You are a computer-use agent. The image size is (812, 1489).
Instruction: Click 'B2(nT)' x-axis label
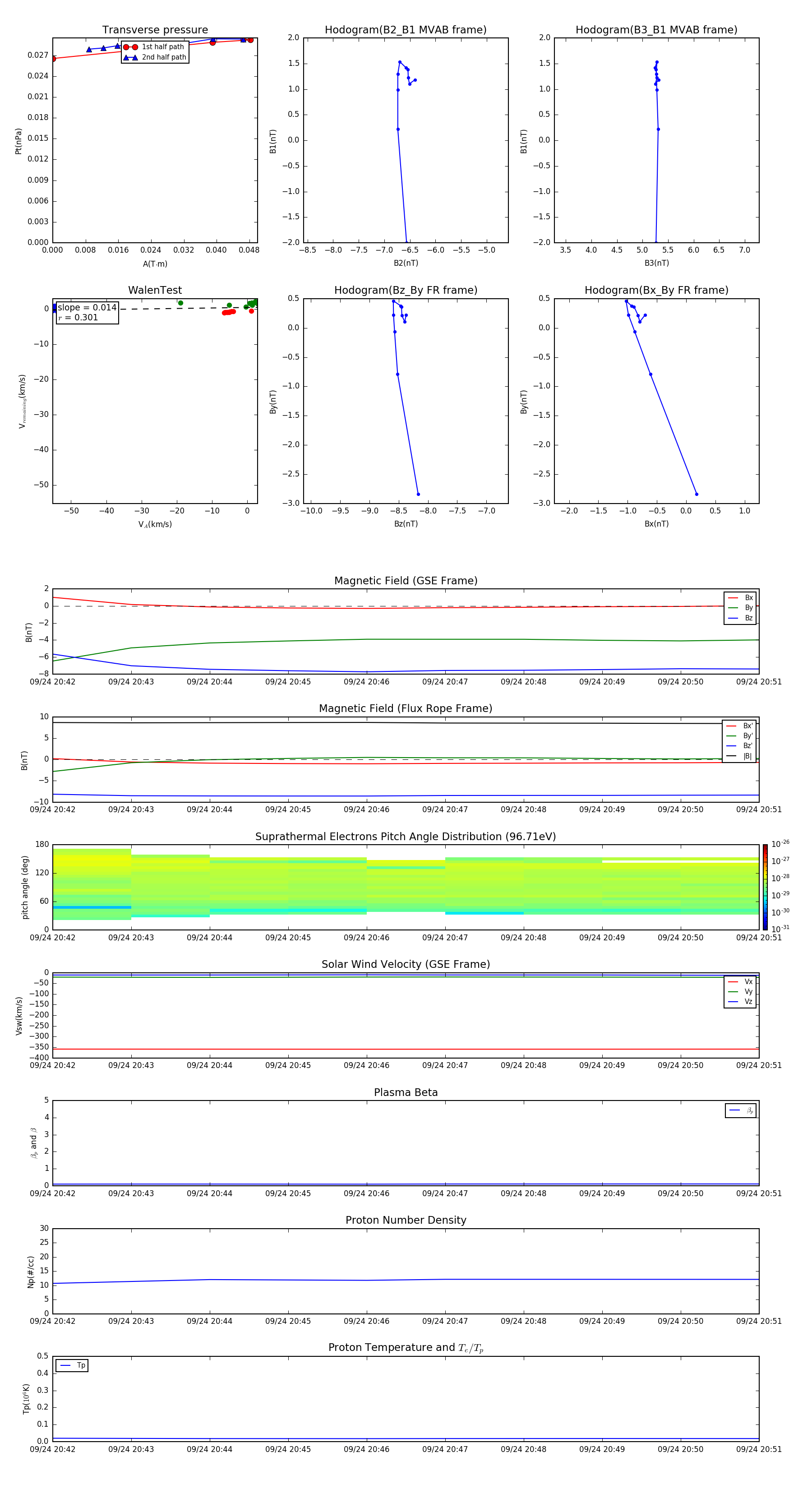(x=406, y=263)
